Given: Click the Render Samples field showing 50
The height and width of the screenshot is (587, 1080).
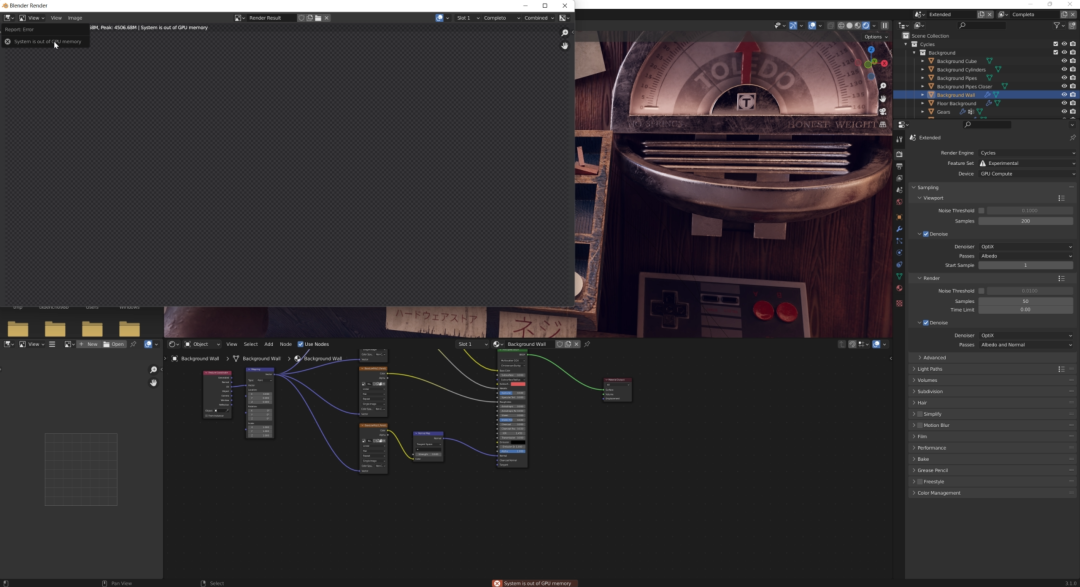Looking at the screenshot, I should point(1025,301).
